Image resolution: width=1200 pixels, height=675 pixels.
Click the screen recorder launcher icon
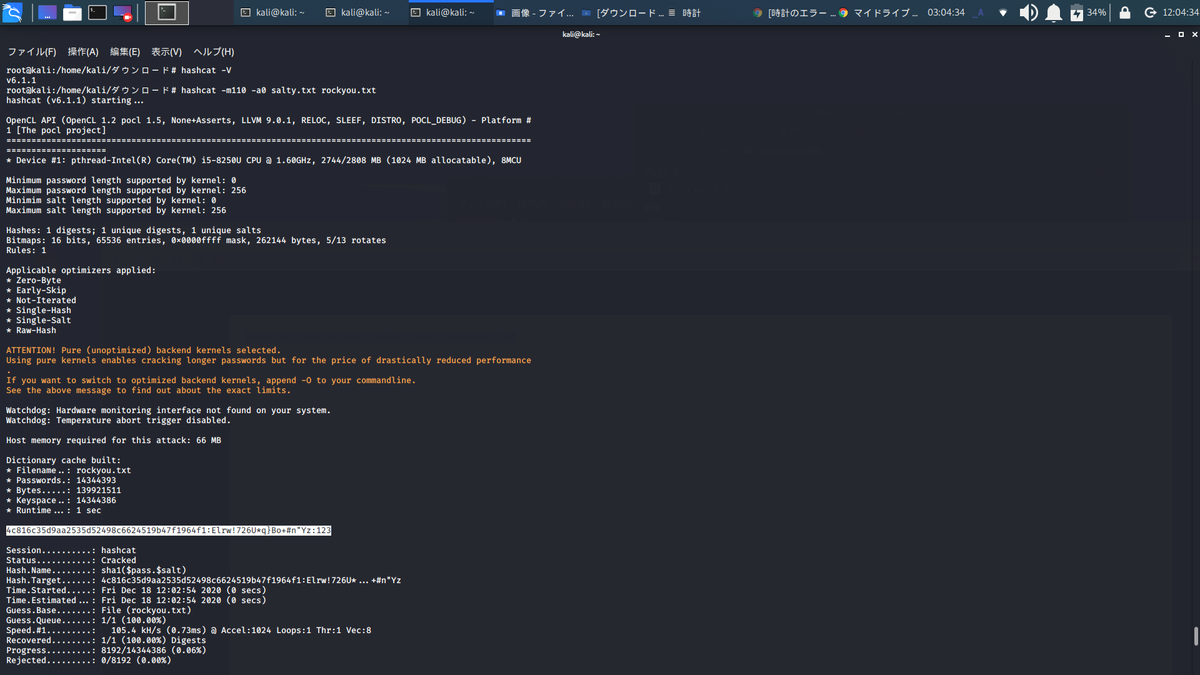coord(123,13)
